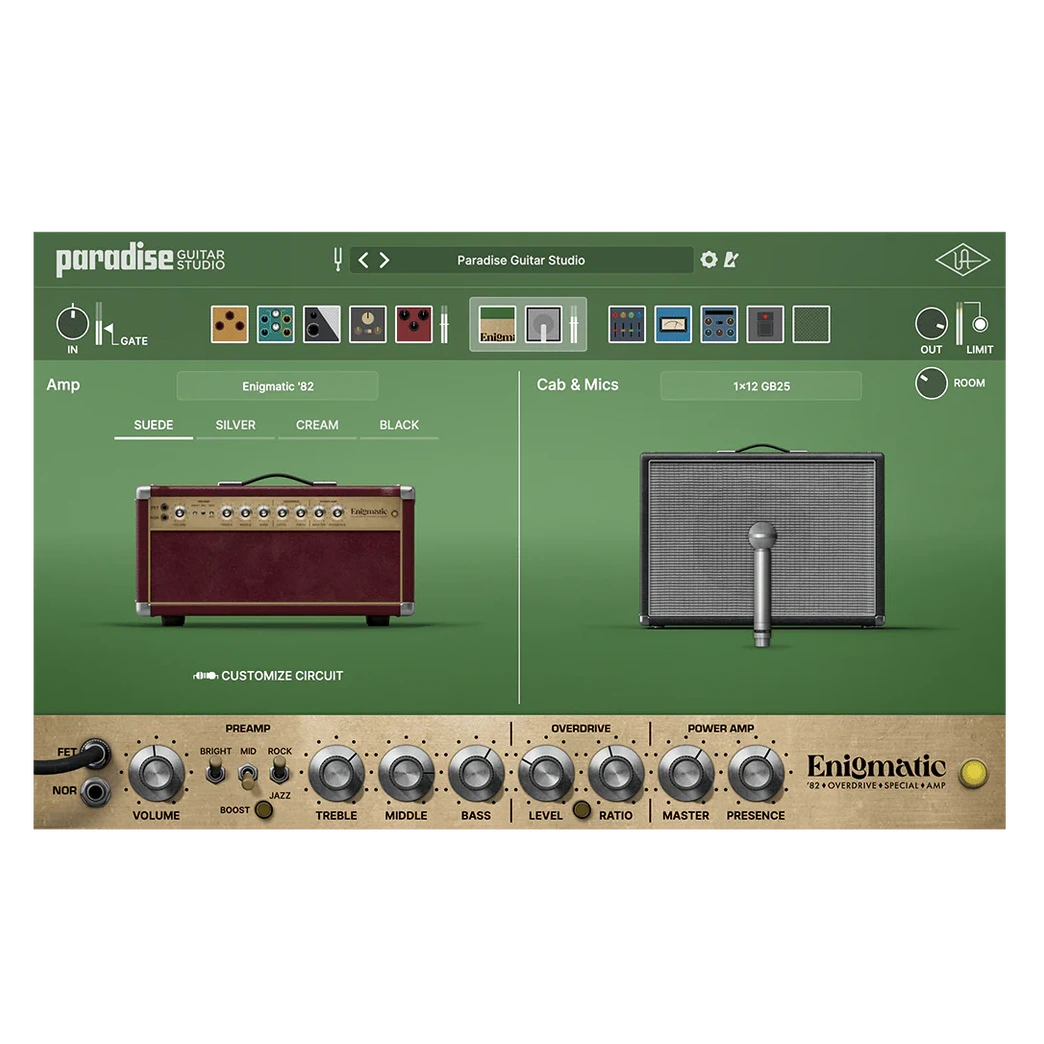Image resolution: width=1044 pixels, height=1044 pixels.
Task: Click the noise gate threshold flag
Action: click(x=109, y=331)
